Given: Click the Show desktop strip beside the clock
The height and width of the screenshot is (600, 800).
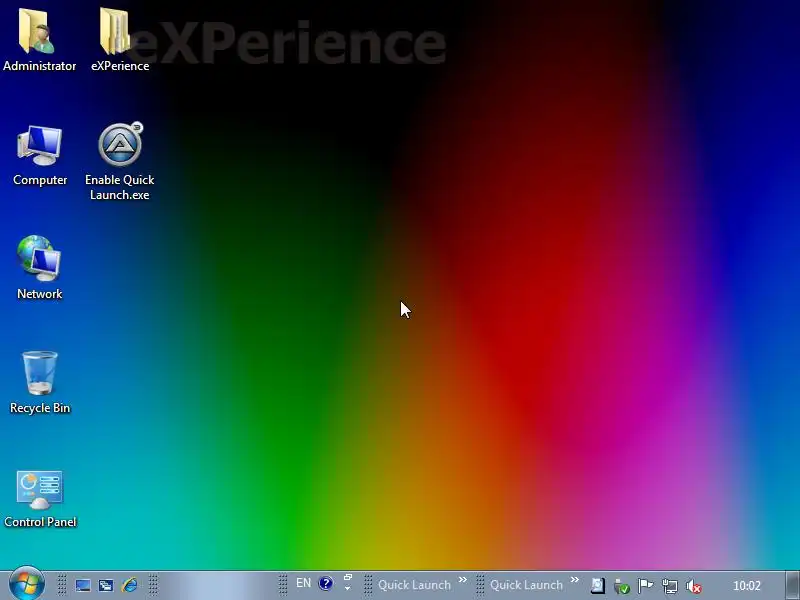Looking at the screenshot, I should click(x=792, y=585).
